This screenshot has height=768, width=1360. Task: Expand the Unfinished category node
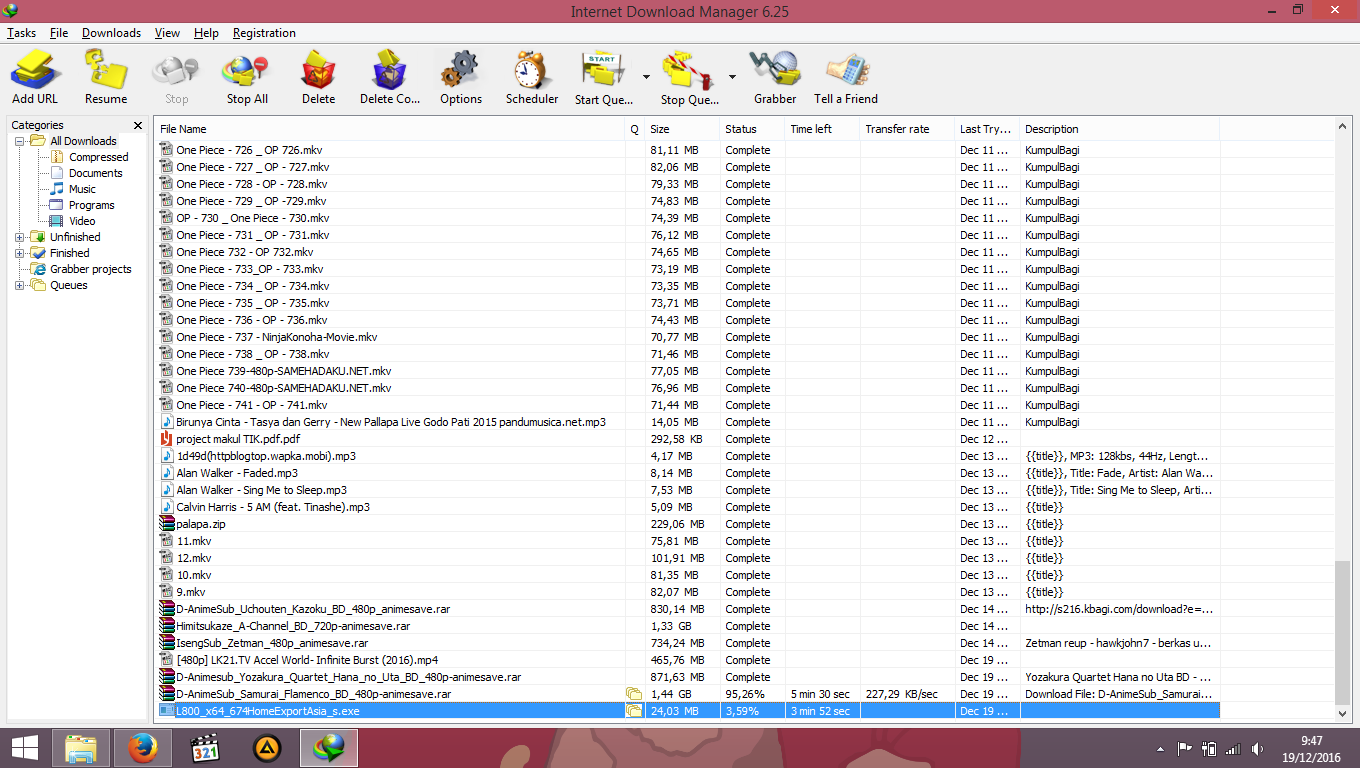coord(20,237)
